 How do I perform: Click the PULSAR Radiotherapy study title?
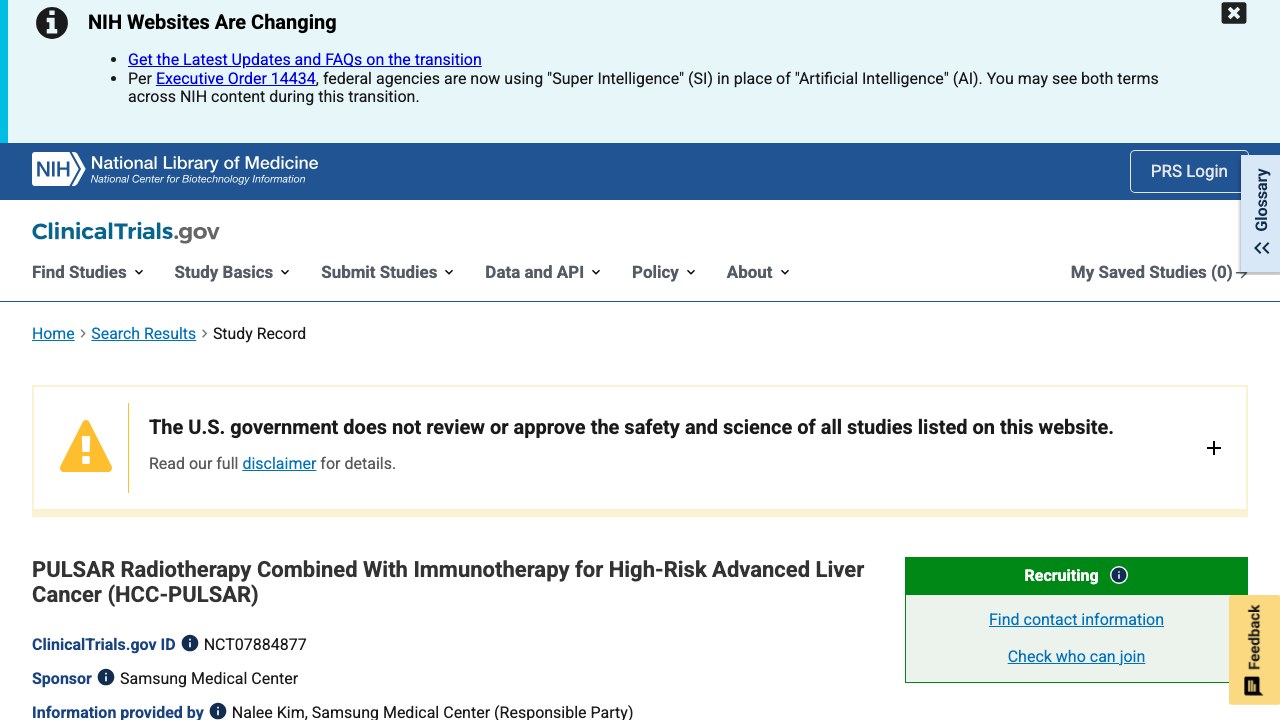coord(448,582)
